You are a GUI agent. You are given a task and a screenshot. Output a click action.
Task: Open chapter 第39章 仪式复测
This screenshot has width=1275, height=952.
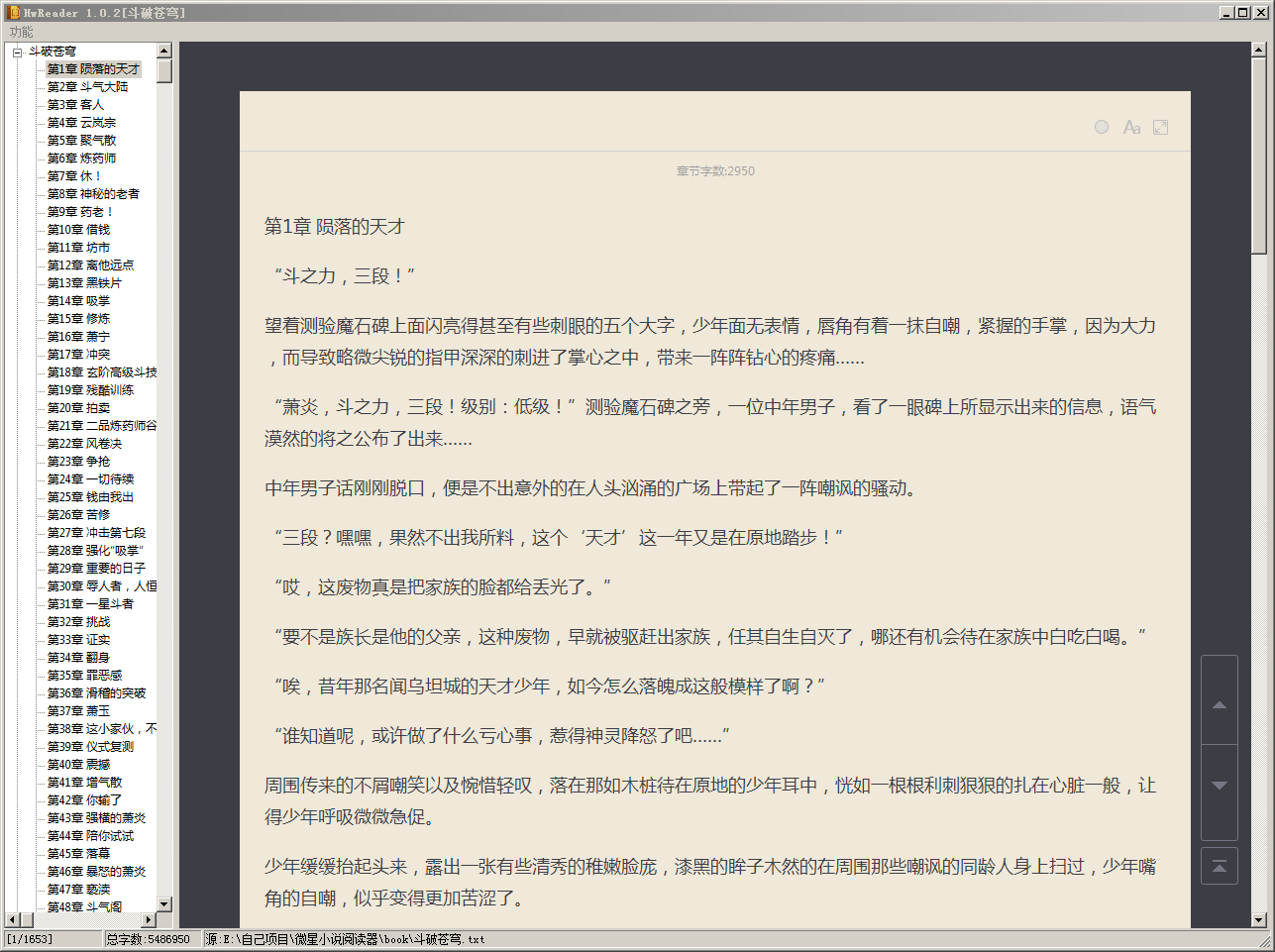tap(90, 747)
